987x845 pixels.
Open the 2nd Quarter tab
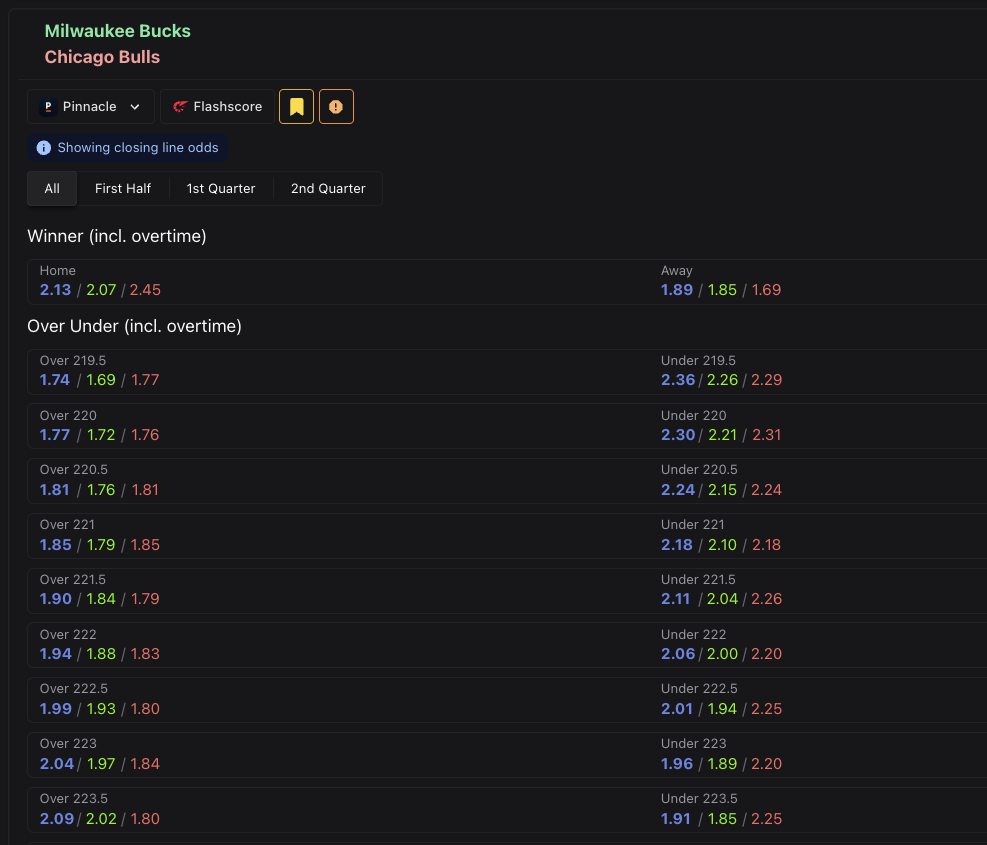tap(328, 188)
